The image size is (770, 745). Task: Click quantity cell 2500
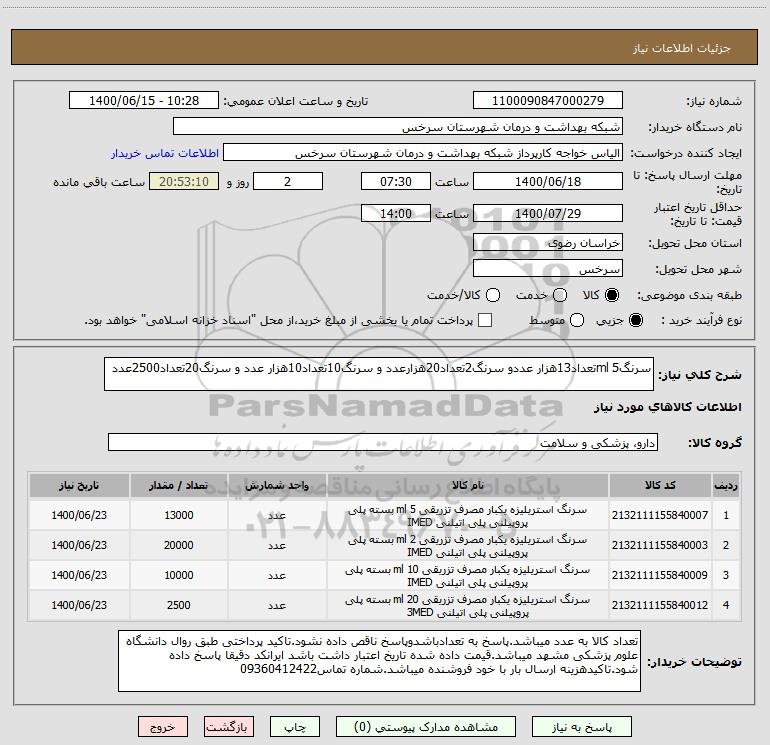pyautogui.click(x=179, y=605)
